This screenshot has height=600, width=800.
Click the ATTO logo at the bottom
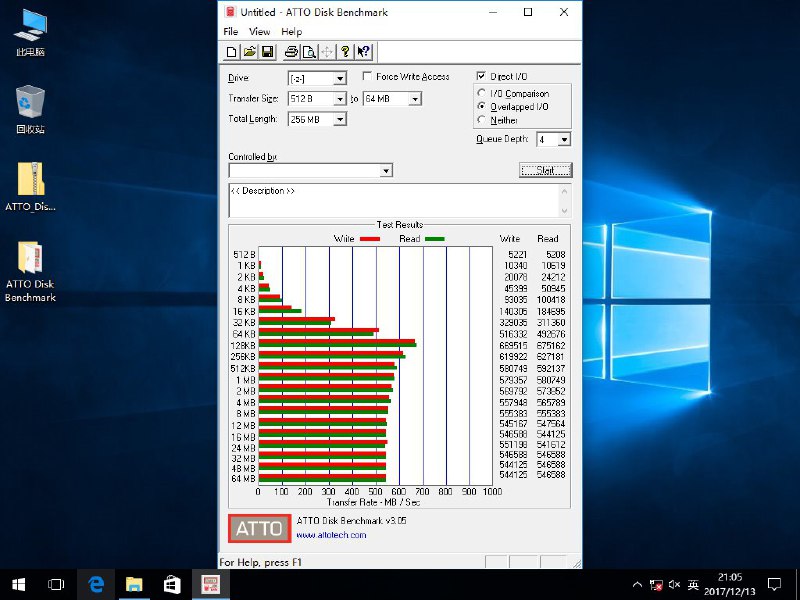point(260,528)
